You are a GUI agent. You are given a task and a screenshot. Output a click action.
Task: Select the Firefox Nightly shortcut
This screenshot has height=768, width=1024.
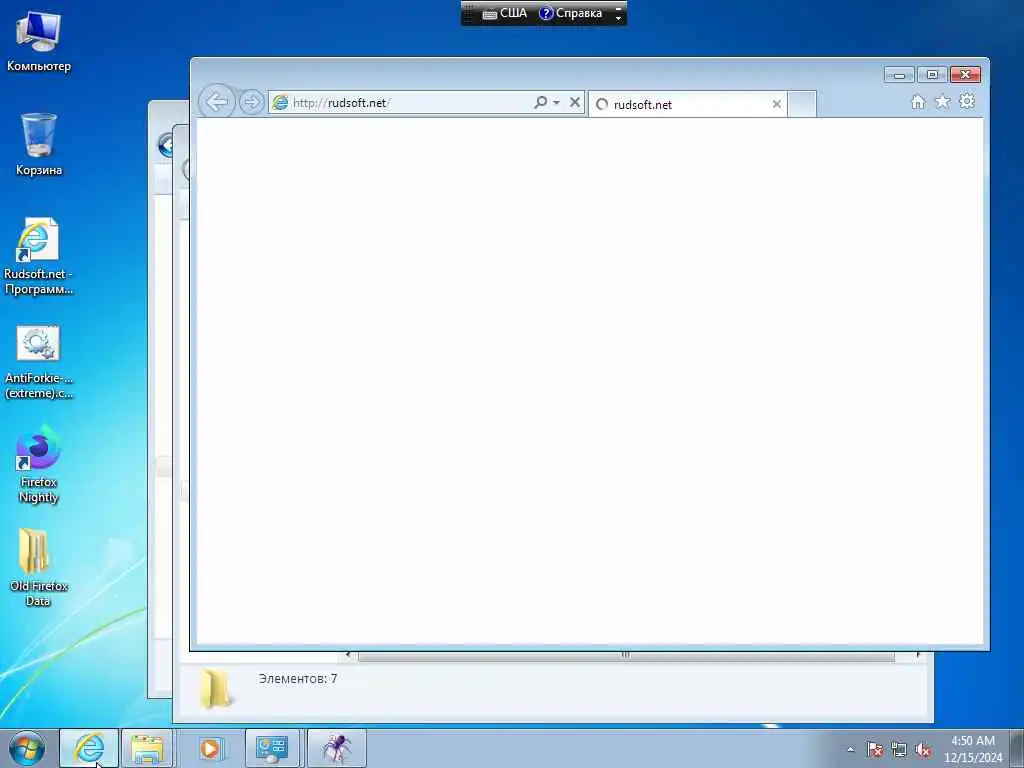pos(39,464)
